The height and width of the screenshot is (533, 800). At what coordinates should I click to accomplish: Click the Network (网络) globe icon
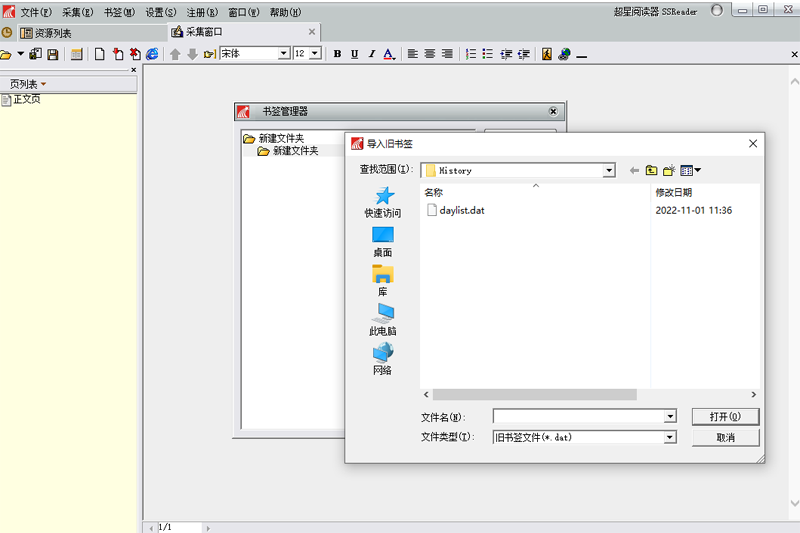(x=383, y=352)
